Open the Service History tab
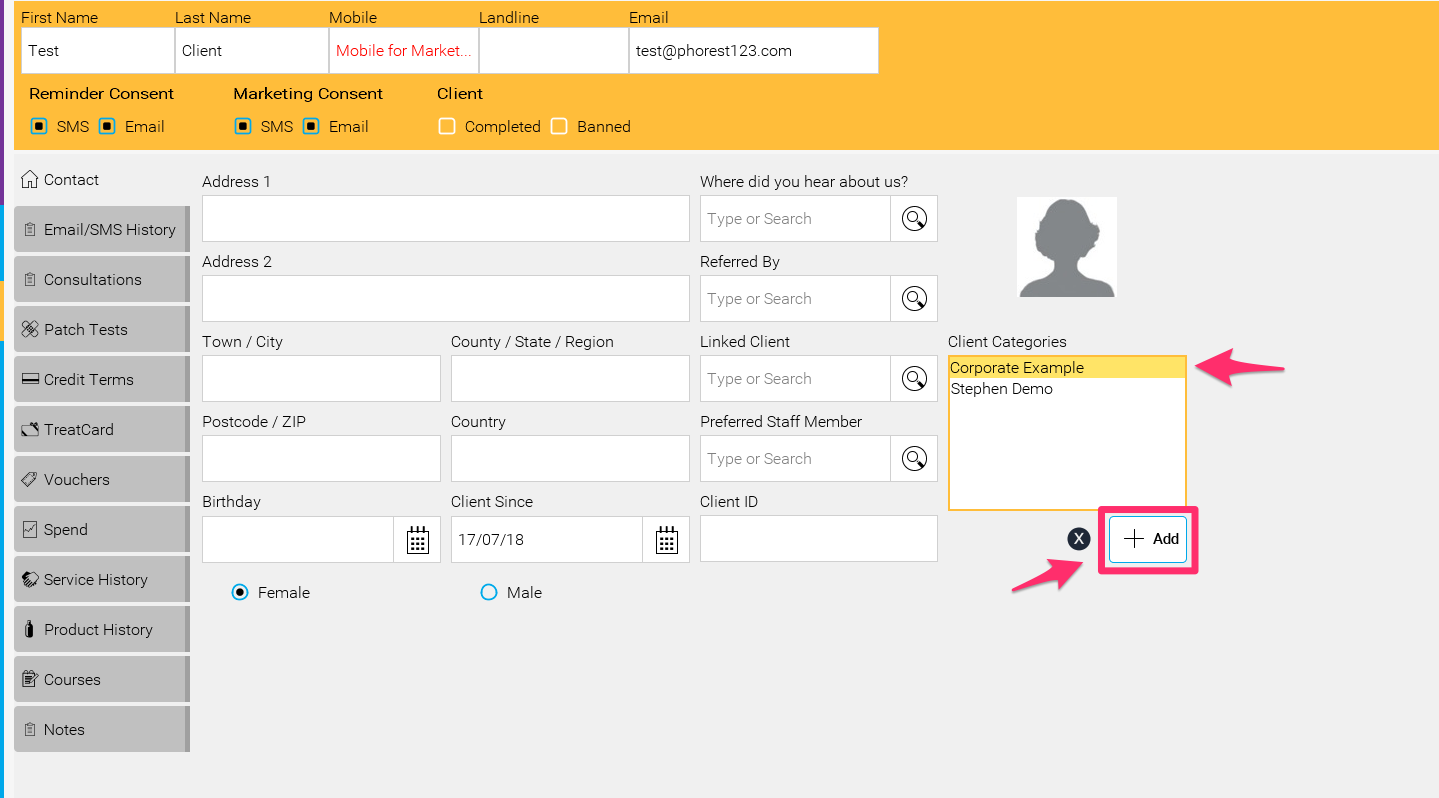 (102, 580)
